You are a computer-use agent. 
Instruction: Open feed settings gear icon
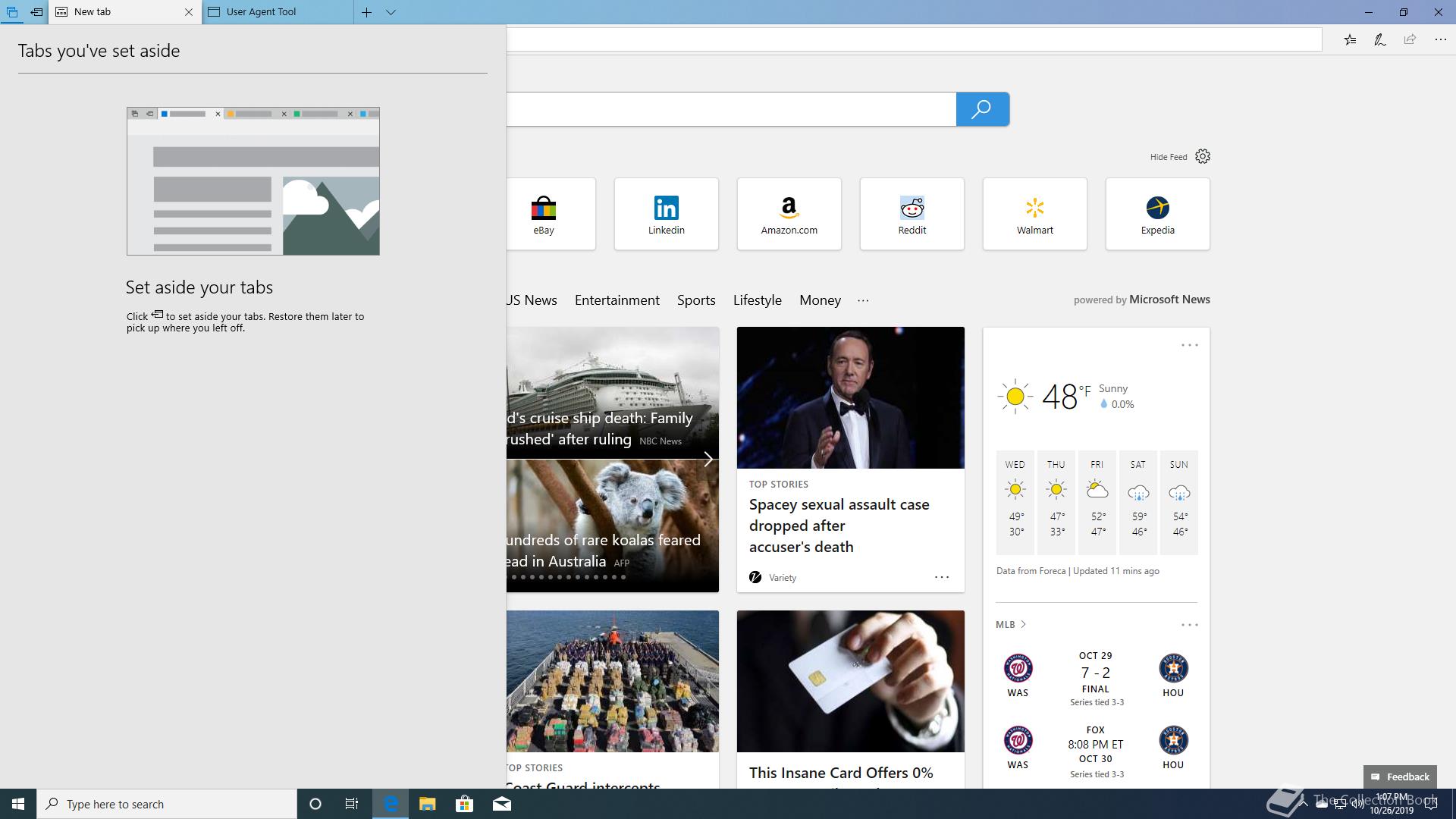coord(1203,156)
